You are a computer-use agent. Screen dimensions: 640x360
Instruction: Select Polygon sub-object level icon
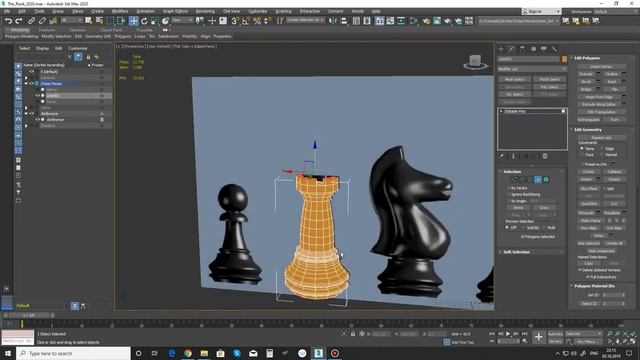(538, 180)
